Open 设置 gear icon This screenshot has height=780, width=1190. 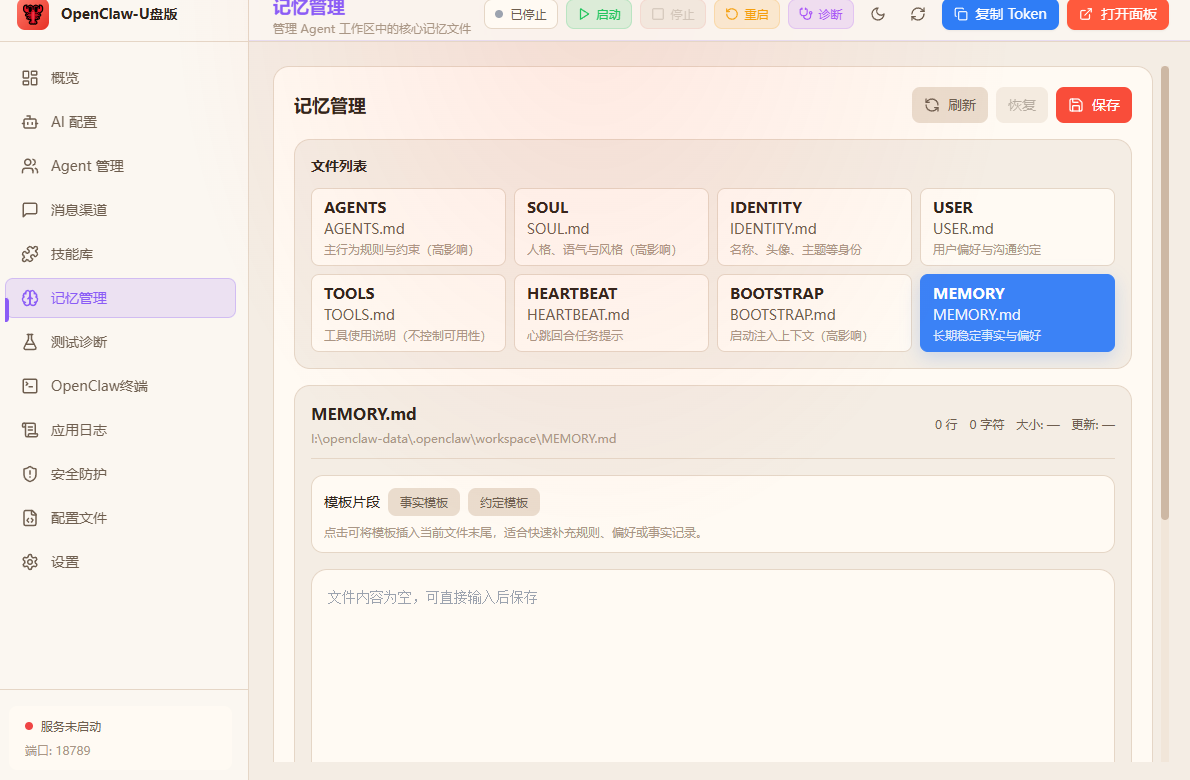[30, 562]
